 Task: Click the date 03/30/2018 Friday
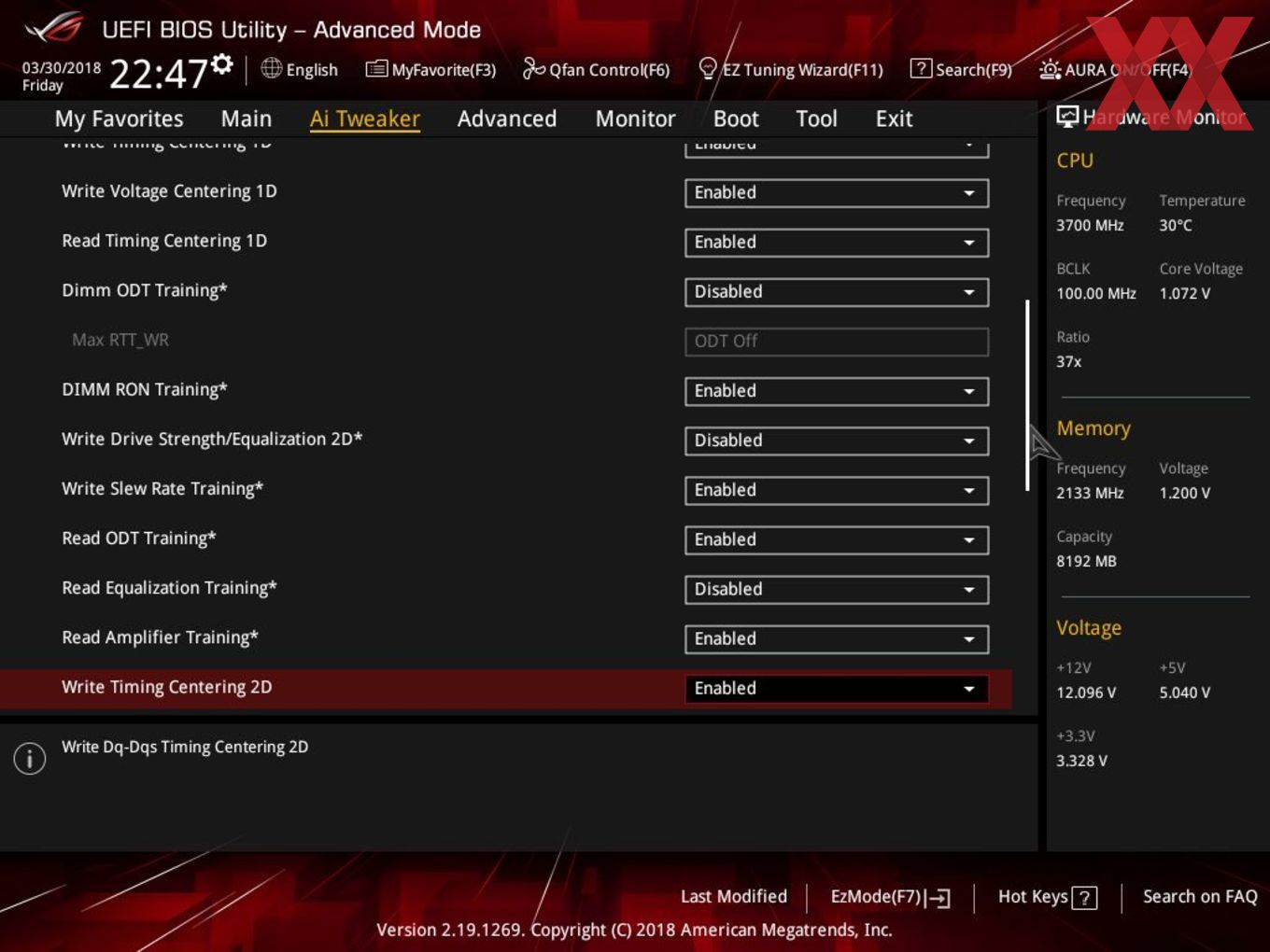click(x=61, y=77)
